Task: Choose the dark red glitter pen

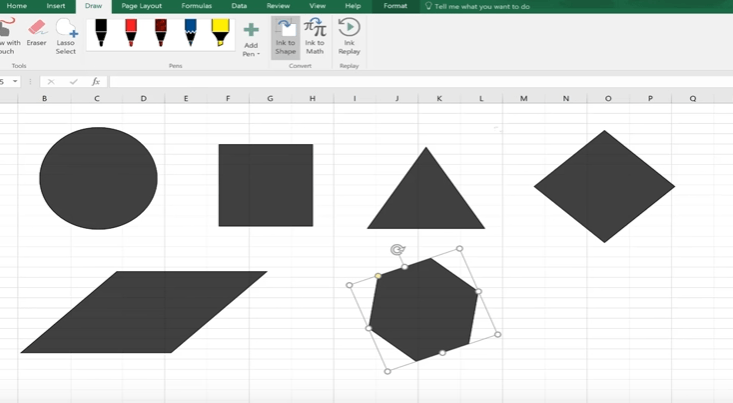Action: coord(161,33)
